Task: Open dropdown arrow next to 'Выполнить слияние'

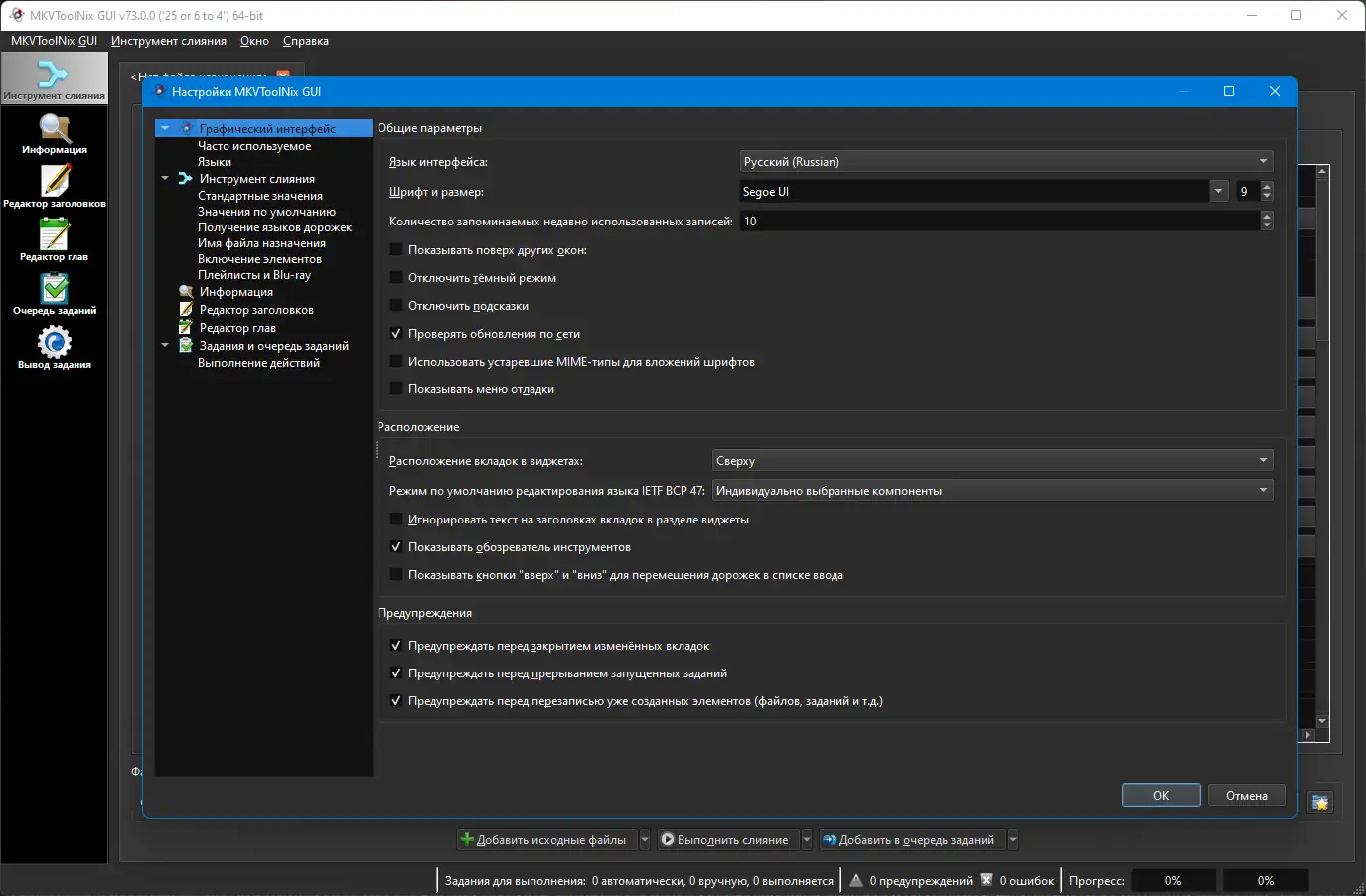Action: point(806,840)
